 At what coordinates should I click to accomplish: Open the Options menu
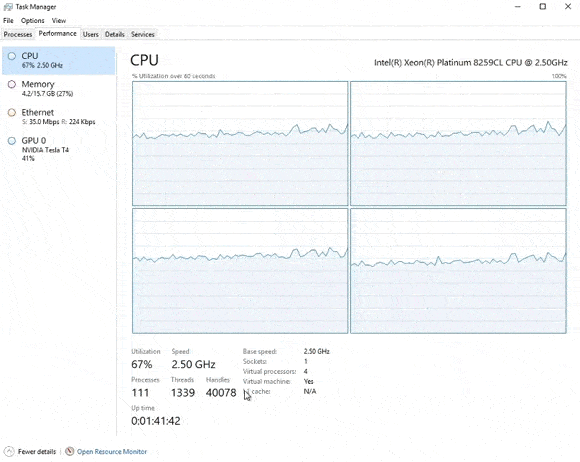[x=33, y=21]
